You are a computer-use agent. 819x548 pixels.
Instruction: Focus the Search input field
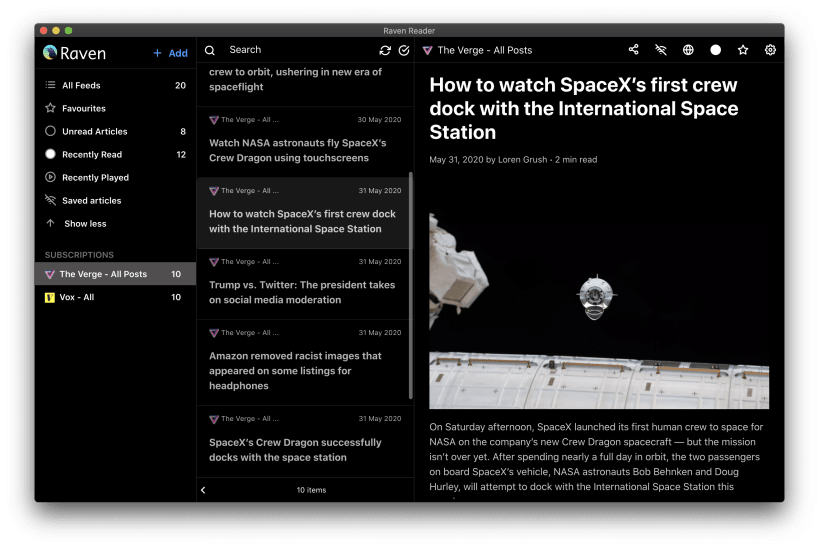pos(298,50)
